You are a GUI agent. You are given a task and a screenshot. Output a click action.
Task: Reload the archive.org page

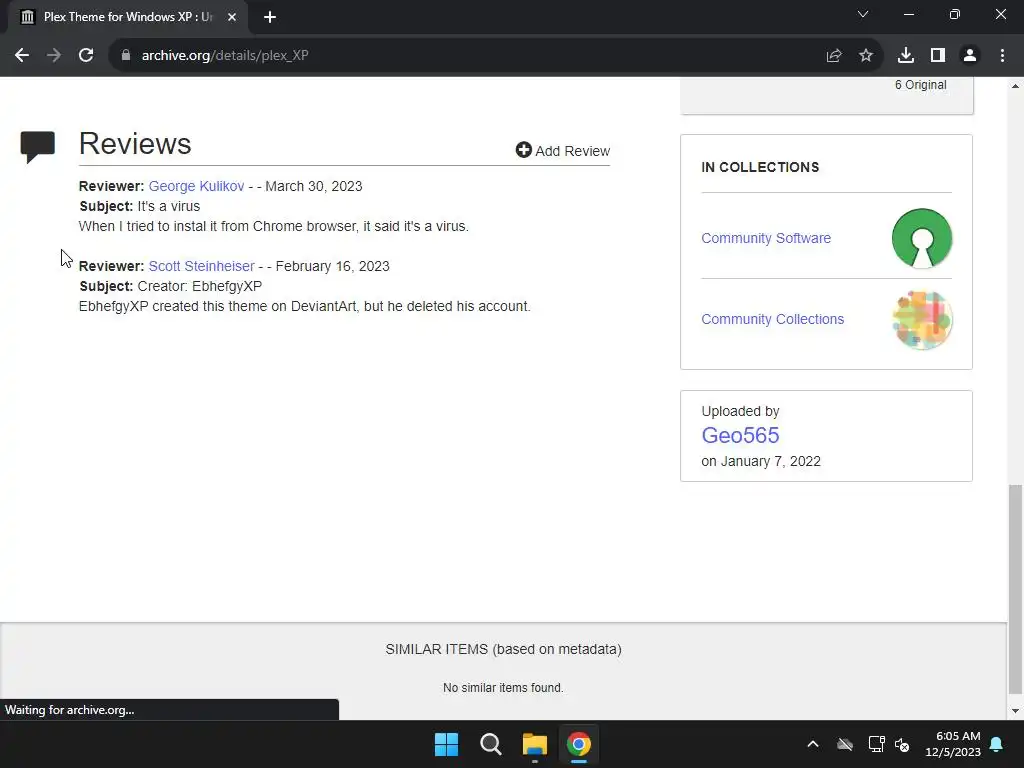86,56
